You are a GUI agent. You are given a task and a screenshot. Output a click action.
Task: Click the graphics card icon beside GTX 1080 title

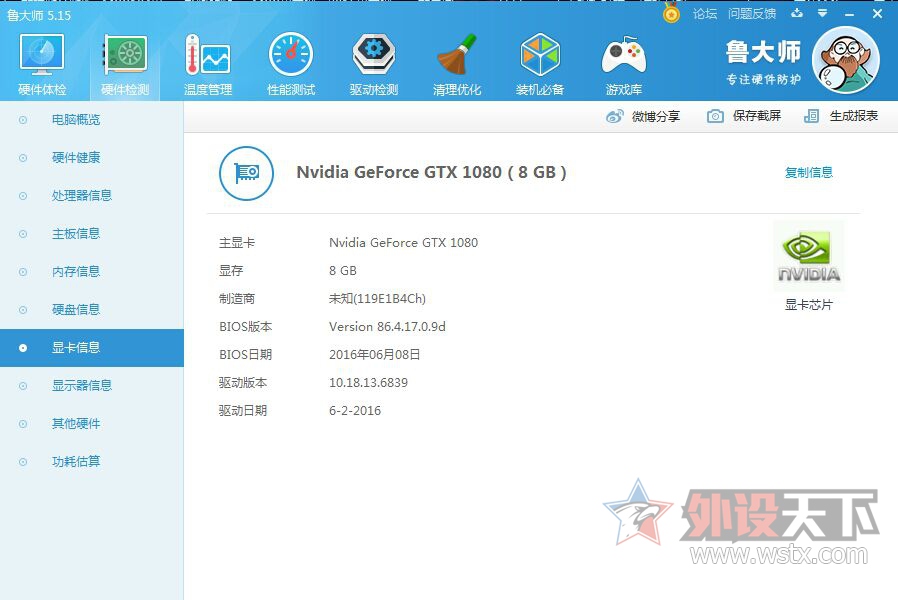[x=246, y=173]
